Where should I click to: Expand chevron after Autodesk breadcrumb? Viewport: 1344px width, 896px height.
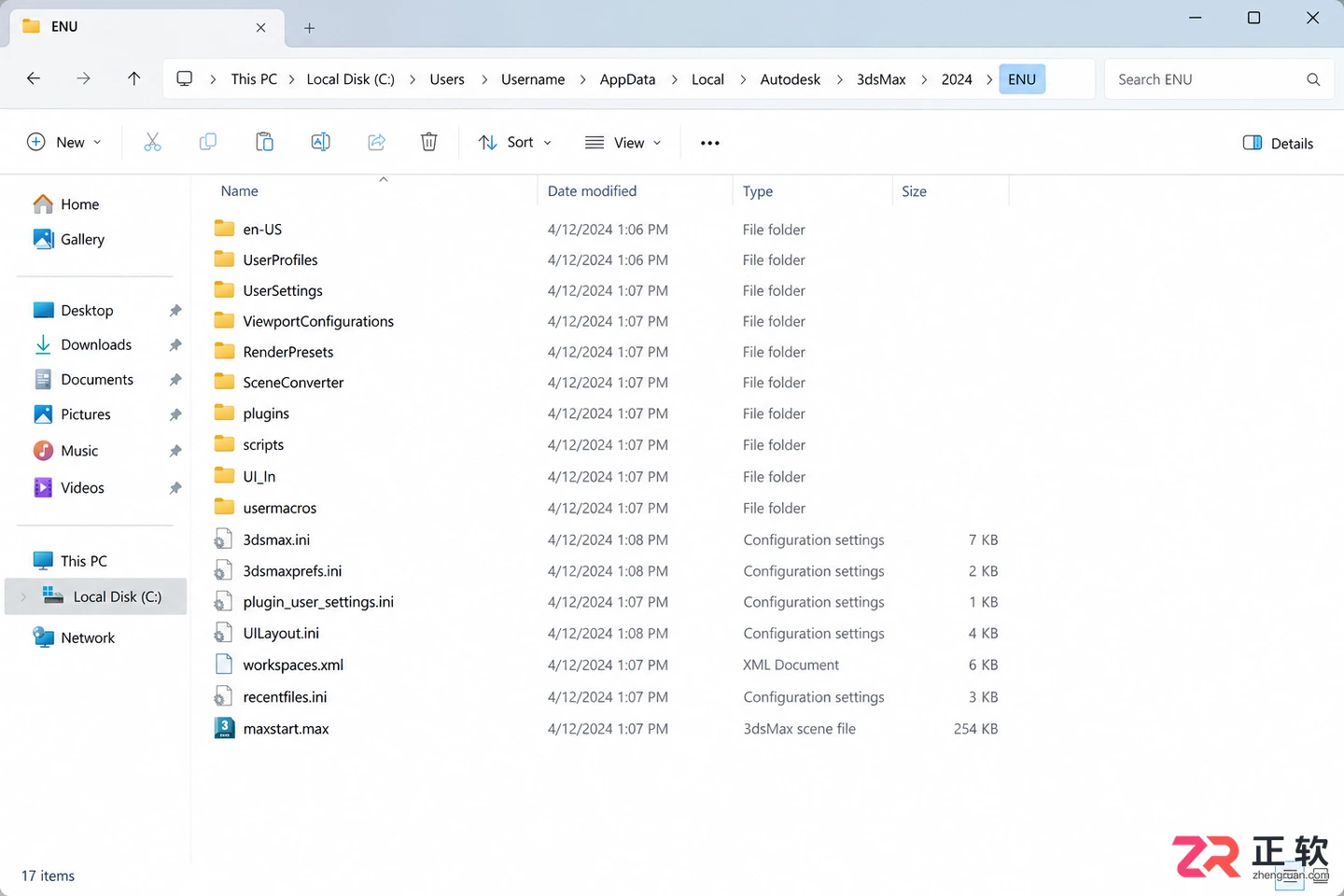[x=839, y=79]
